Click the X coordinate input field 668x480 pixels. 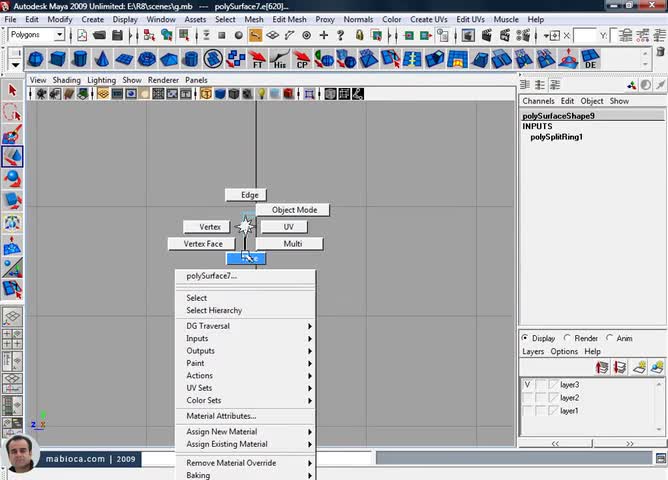584,35
